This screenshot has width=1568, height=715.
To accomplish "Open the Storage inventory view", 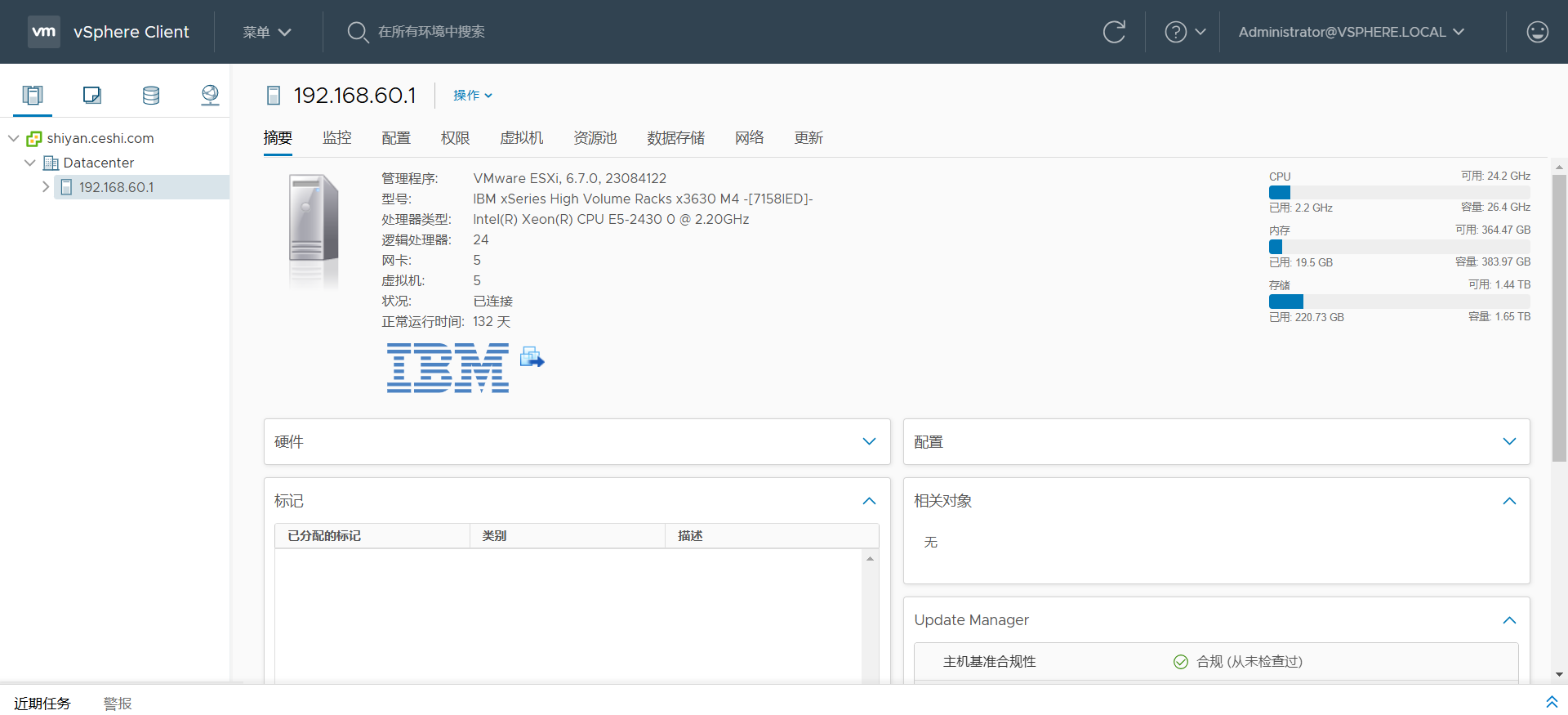I will click(x=151, y=95).
